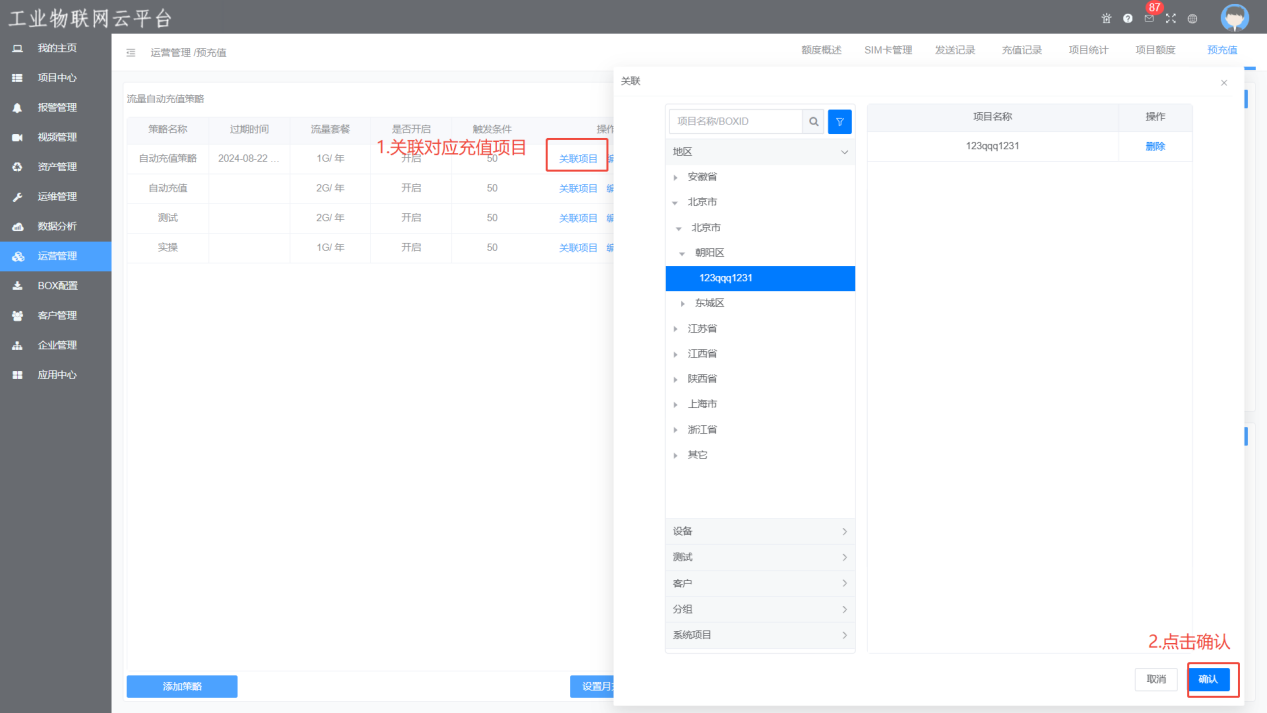The image size is (1267, 713).
Task: Click the search magnifier icon in dialog
Action: pos(814,122)
